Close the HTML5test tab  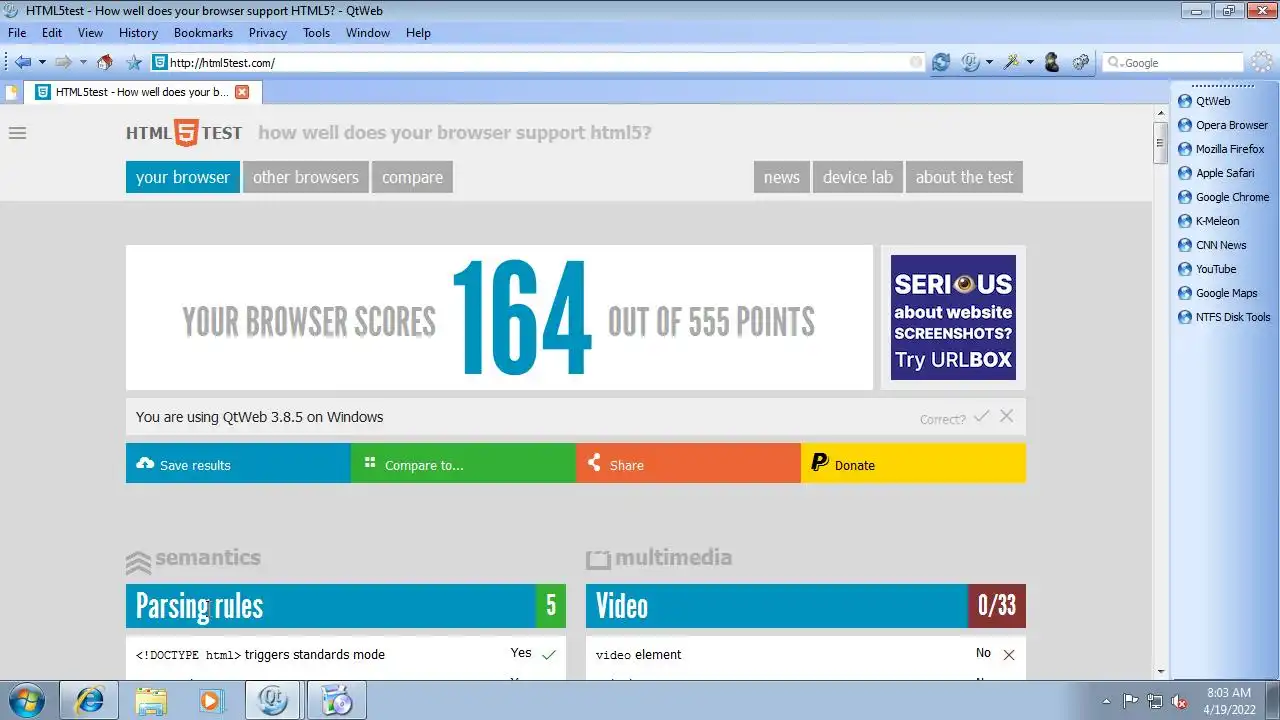click(242, 92)
